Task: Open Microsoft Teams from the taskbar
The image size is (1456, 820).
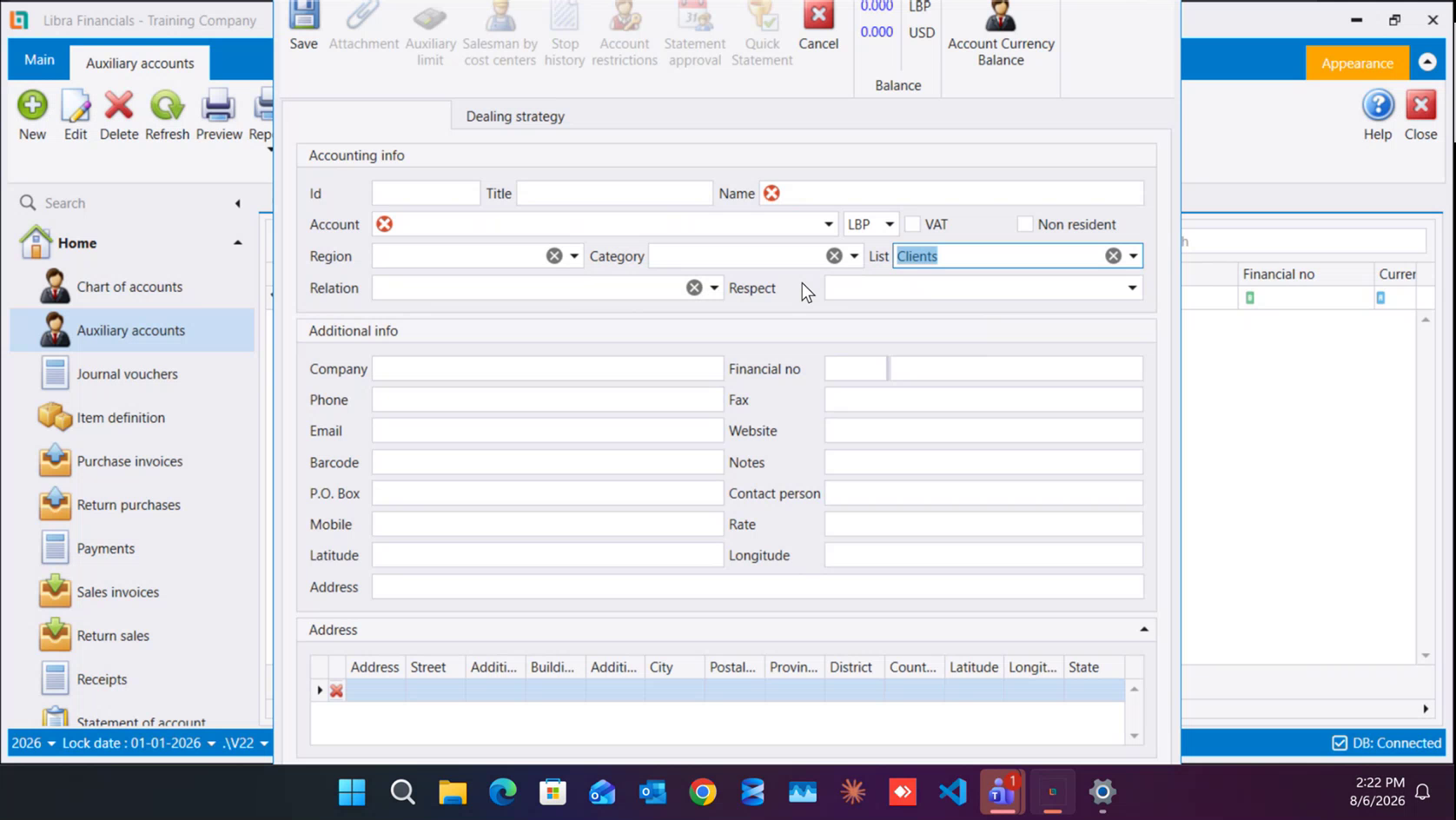Action: [1002, 792]
